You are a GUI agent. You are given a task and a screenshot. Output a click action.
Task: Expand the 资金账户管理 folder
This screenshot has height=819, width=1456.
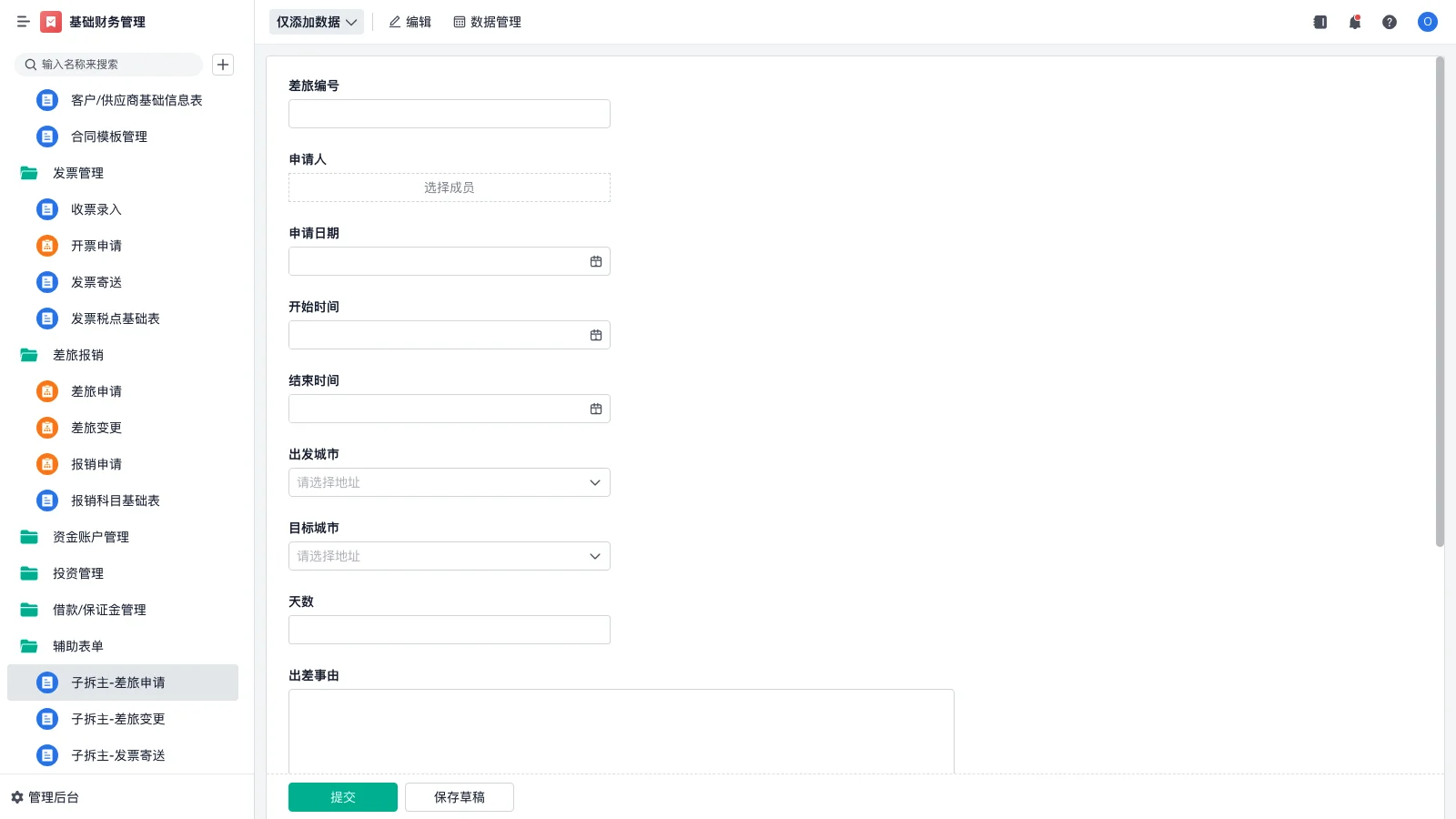tap(90, 537)
